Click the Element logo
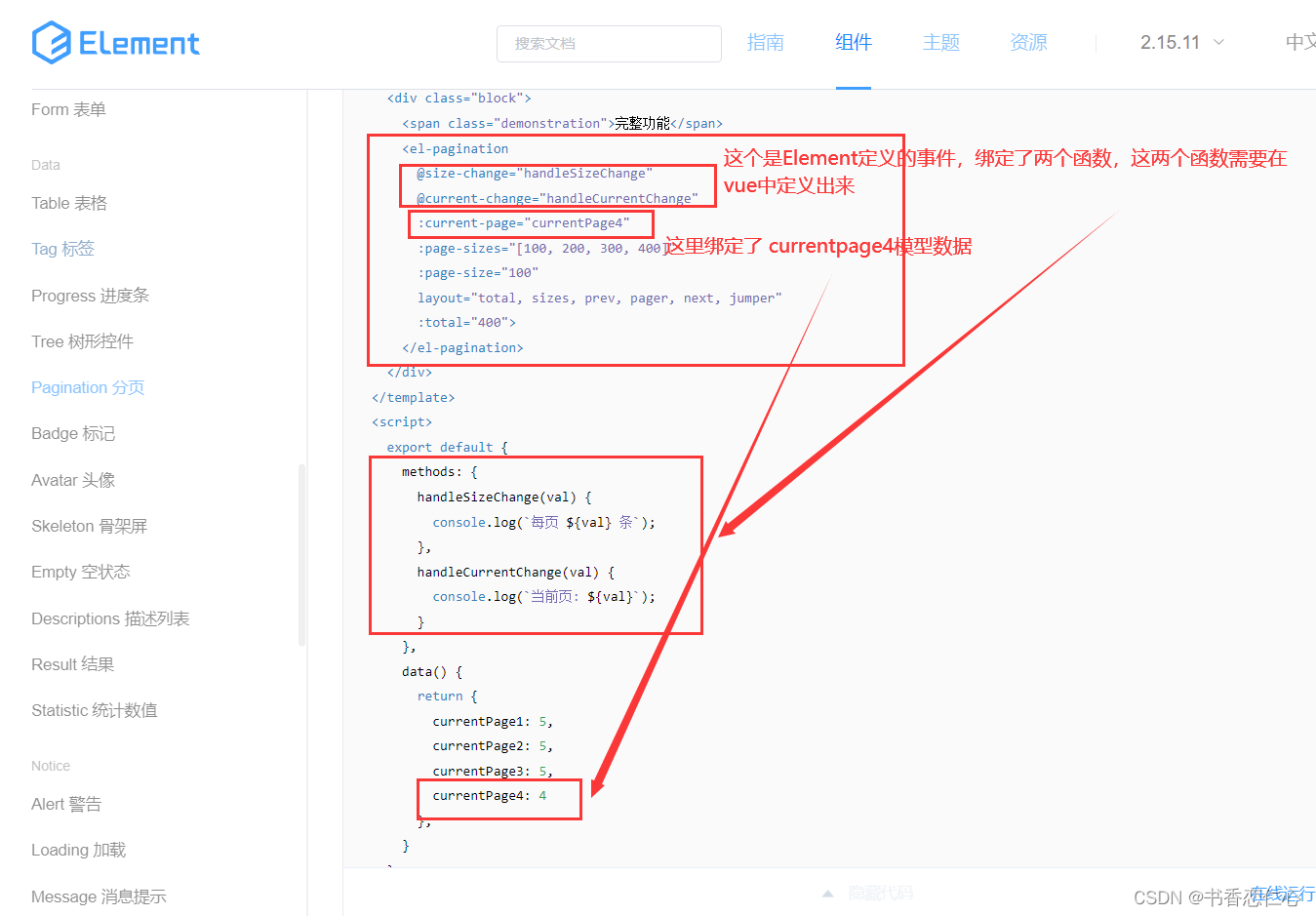Image resolution: width=1316 pixels, height=916 pixels. pyautogui.click(x=115, y=43)
